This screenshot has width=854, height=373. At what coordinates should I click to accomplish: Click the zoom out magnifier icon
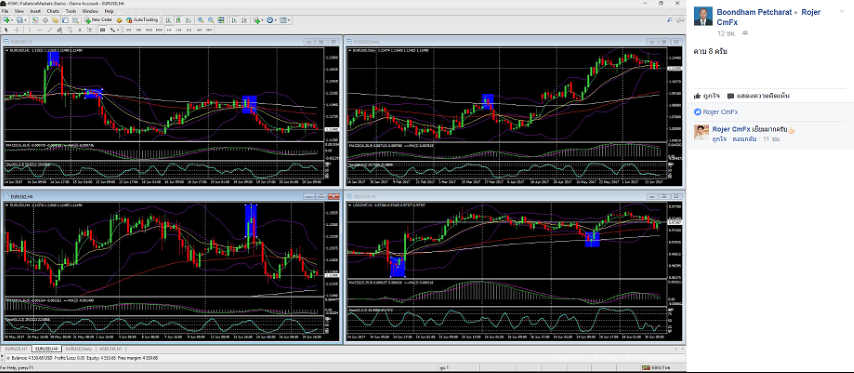[211, 20]
